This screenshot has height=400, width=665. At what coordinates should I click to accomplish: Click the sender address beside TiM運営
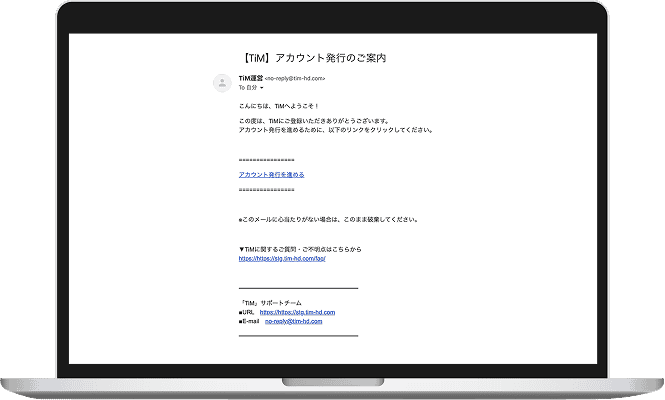294,78
